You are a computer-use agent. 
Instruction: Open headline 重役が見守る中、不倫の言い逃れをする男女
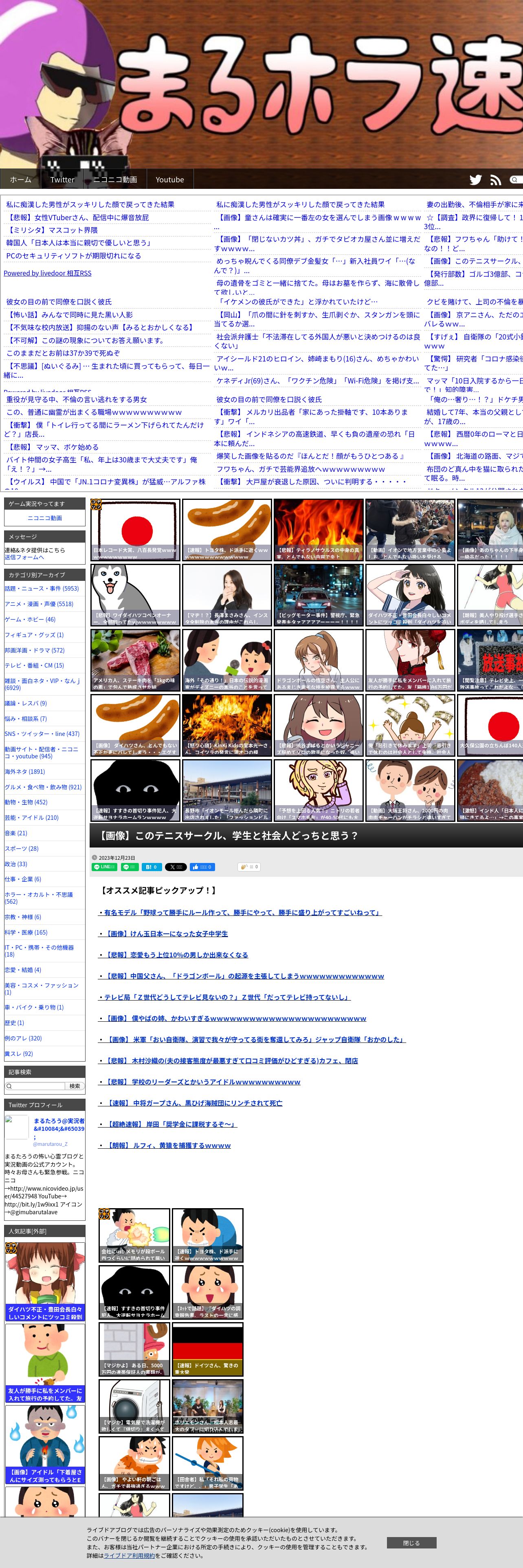click(77, 399)
